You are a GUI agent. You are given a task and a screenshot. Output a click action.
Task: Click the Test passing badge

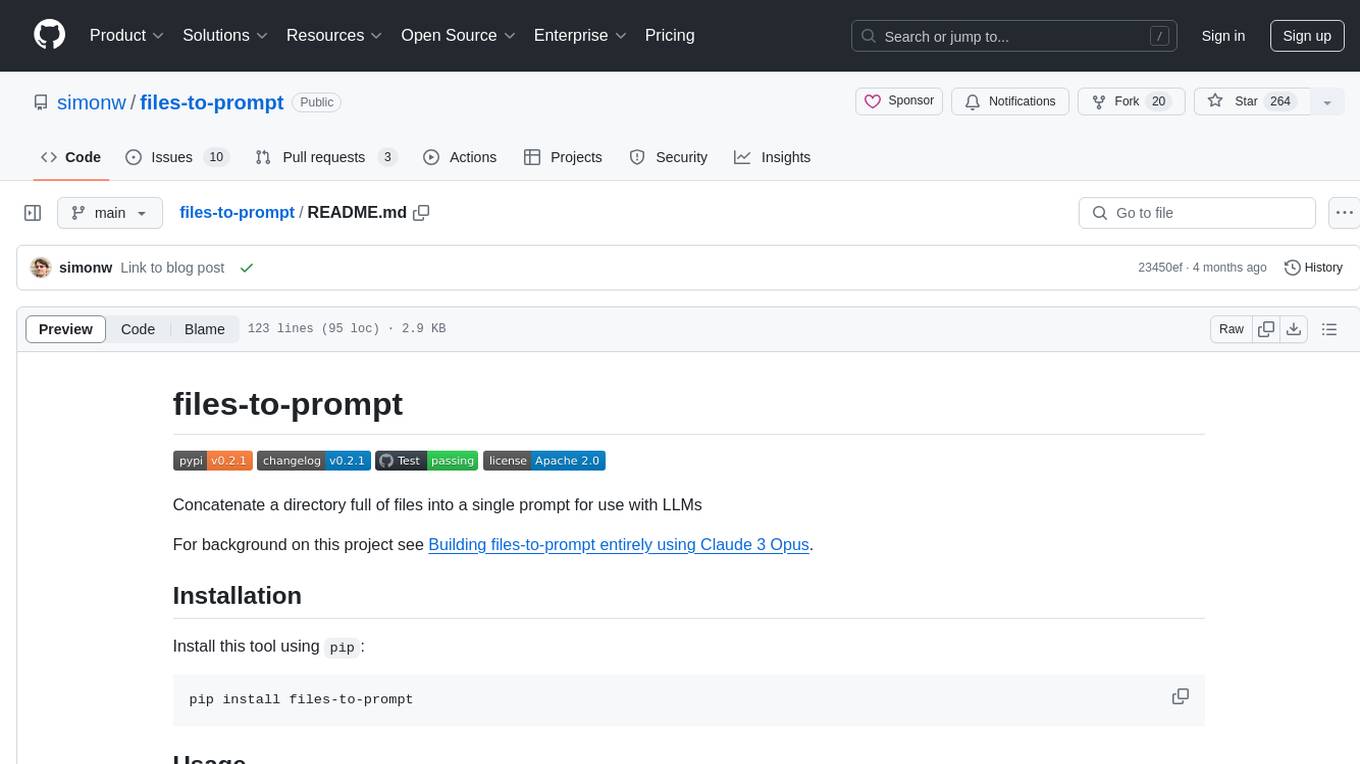pyautogui.click(x=427, y=460)
